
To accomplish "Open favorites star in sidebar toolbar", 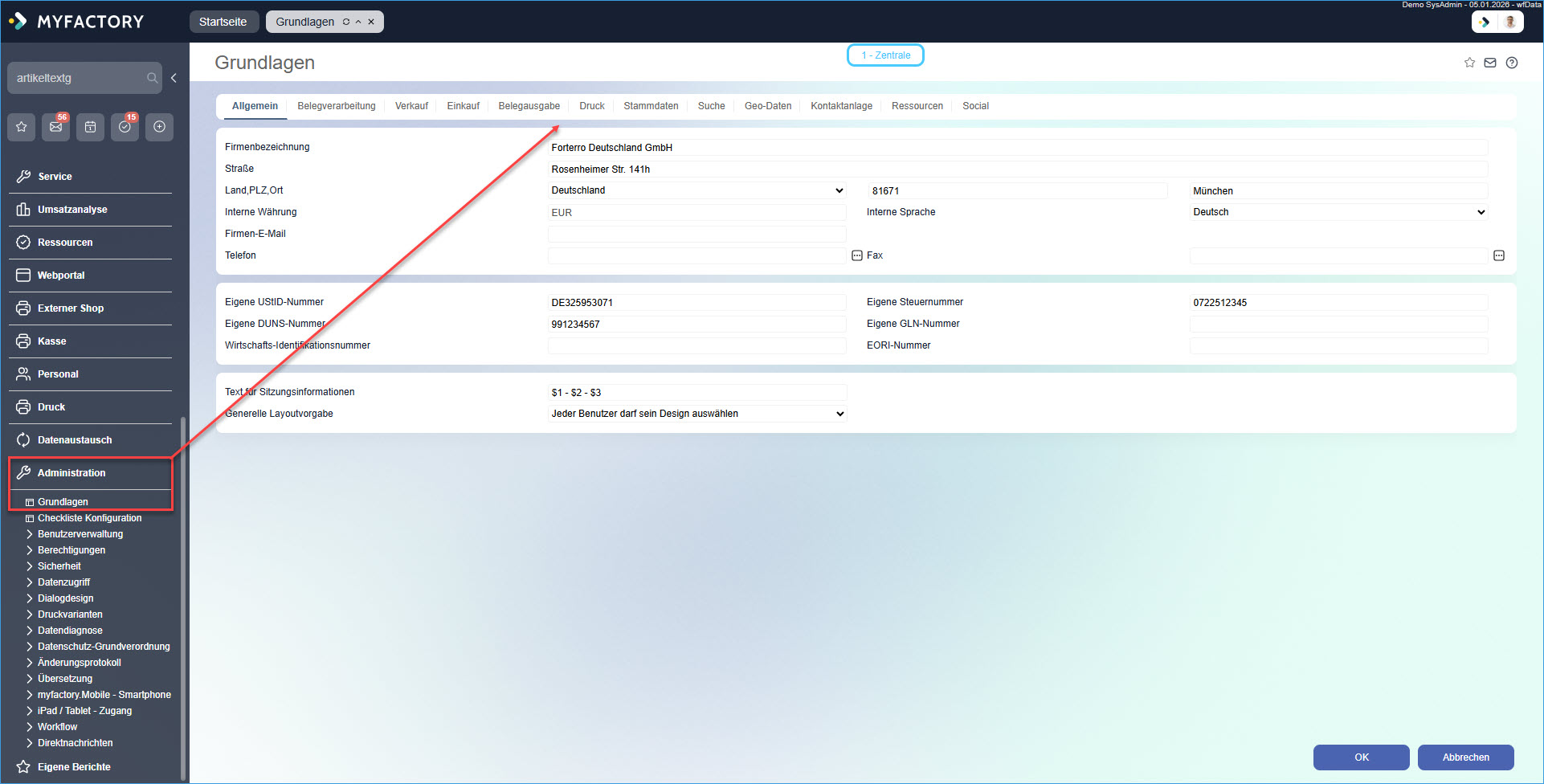I will point(22,127).
